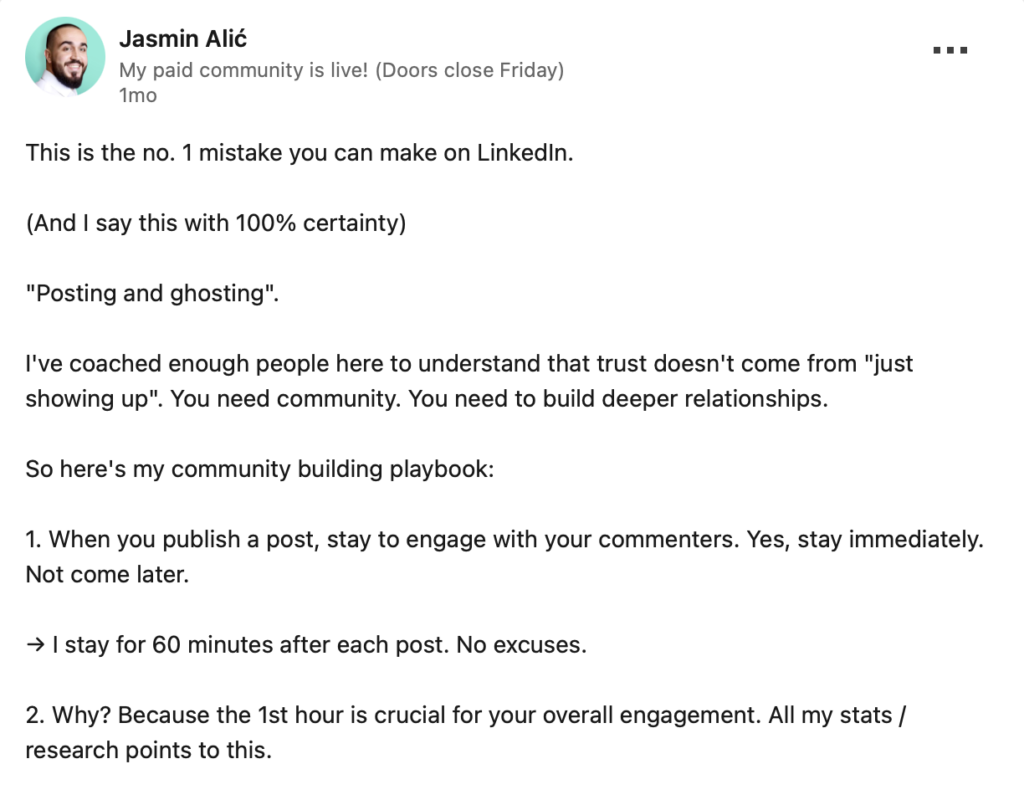
Task: Click the '1mo' post timestamp
Action: (x=138, y=95)
